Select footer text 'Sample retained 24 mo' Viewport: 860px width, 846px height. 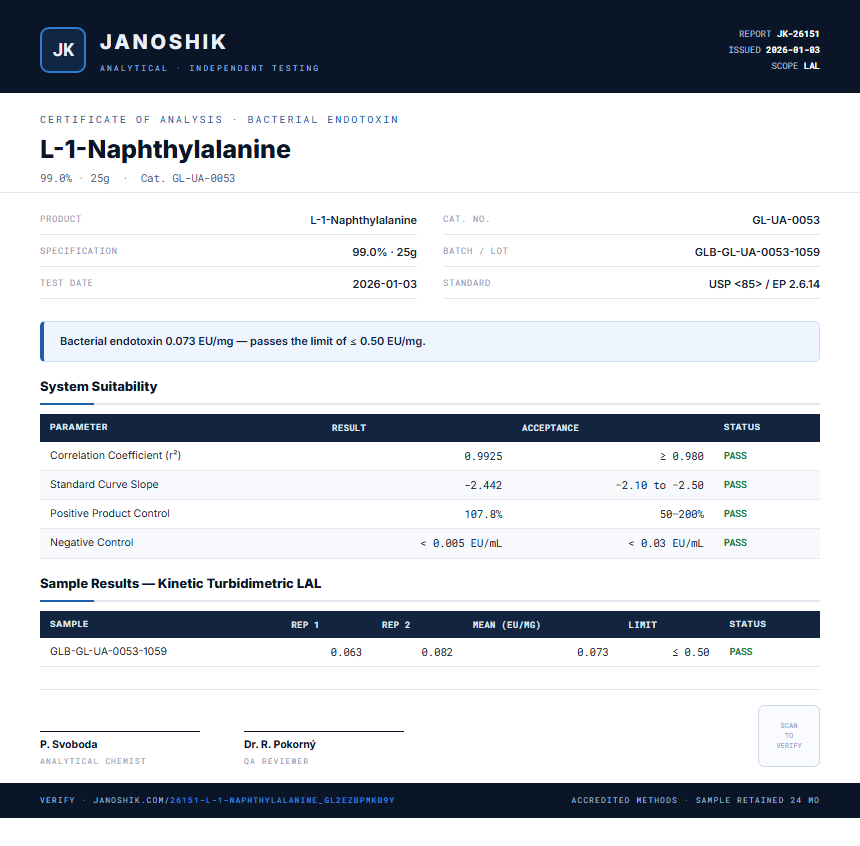click(x=757, y=800)
